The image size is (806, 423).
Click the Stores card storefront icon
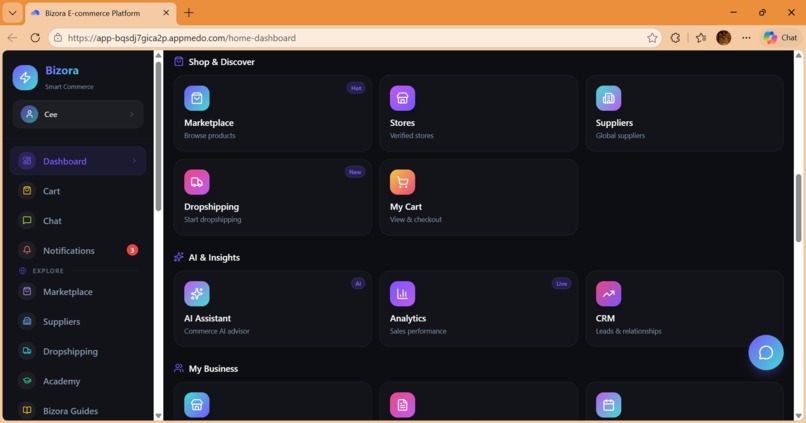402,98
